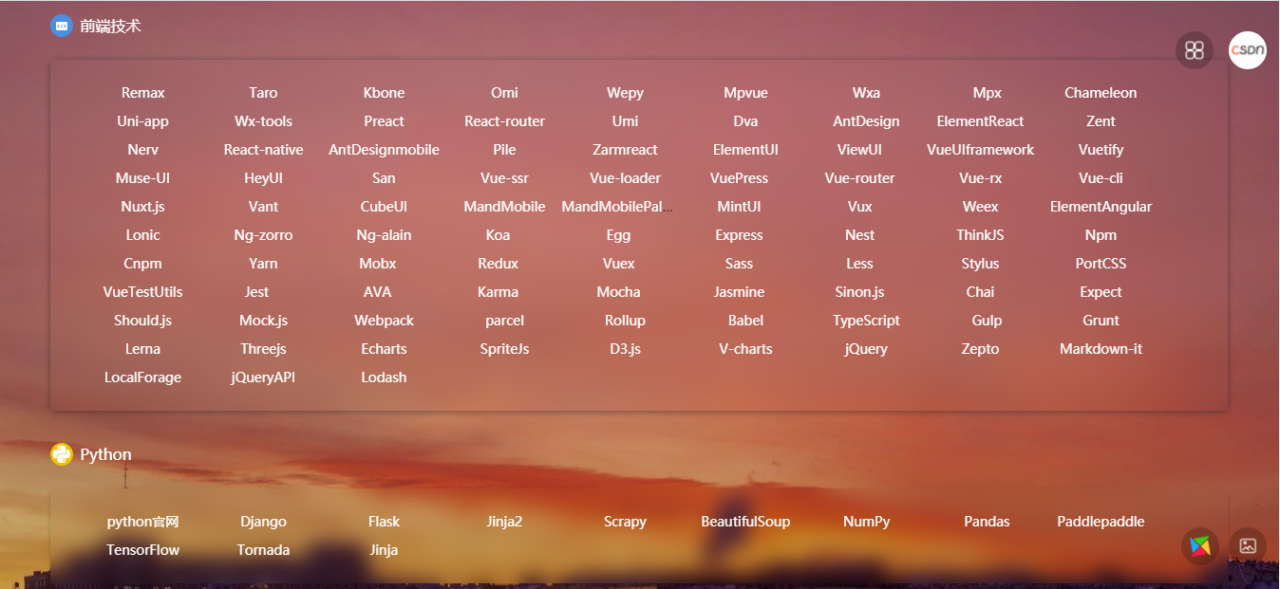Image resolution: width=1280 pixels, height=589 pixels.
Task: Visit the Markdown-it link
Action: coord(1100,349)
